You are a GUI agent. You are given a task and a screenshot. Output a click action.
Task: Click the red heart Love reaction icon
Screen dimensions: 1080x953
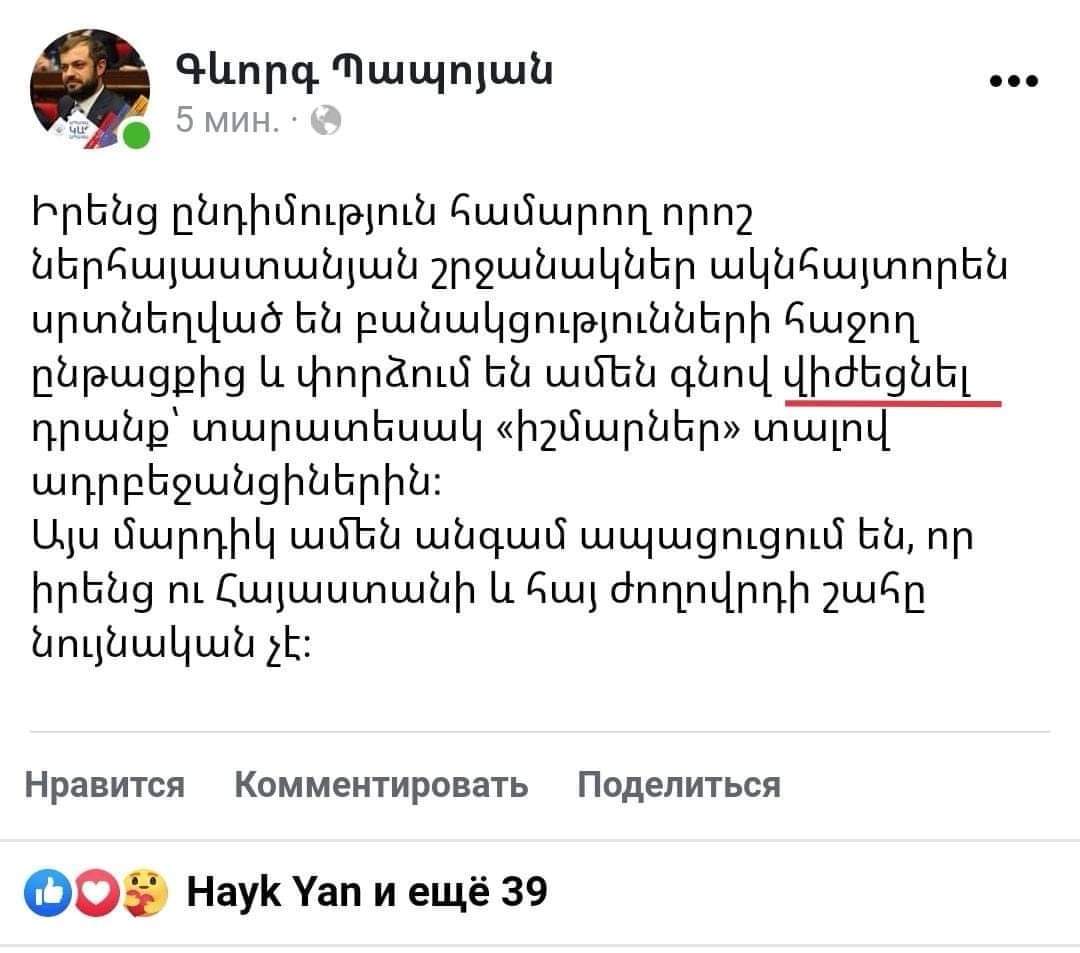click(98, 890)
